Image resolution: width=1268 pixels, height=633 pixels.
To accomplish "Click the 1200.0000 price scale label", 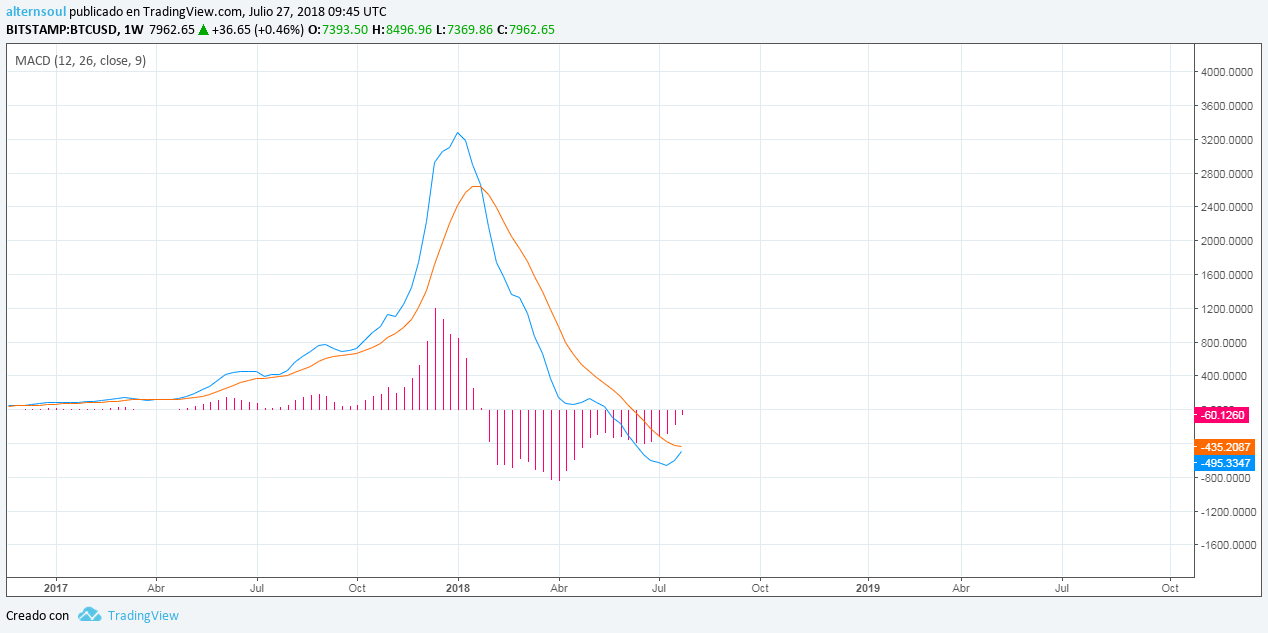I will click(1227, 309).
